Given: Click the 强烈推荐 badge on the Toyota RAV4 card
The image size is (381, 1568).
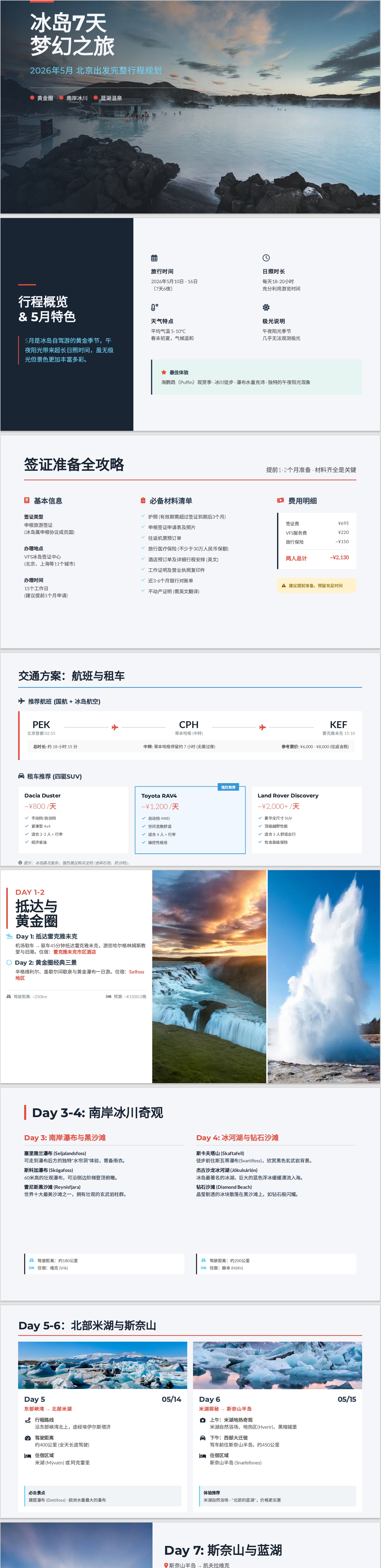Looking at the screenshot, I should point(228,787).
